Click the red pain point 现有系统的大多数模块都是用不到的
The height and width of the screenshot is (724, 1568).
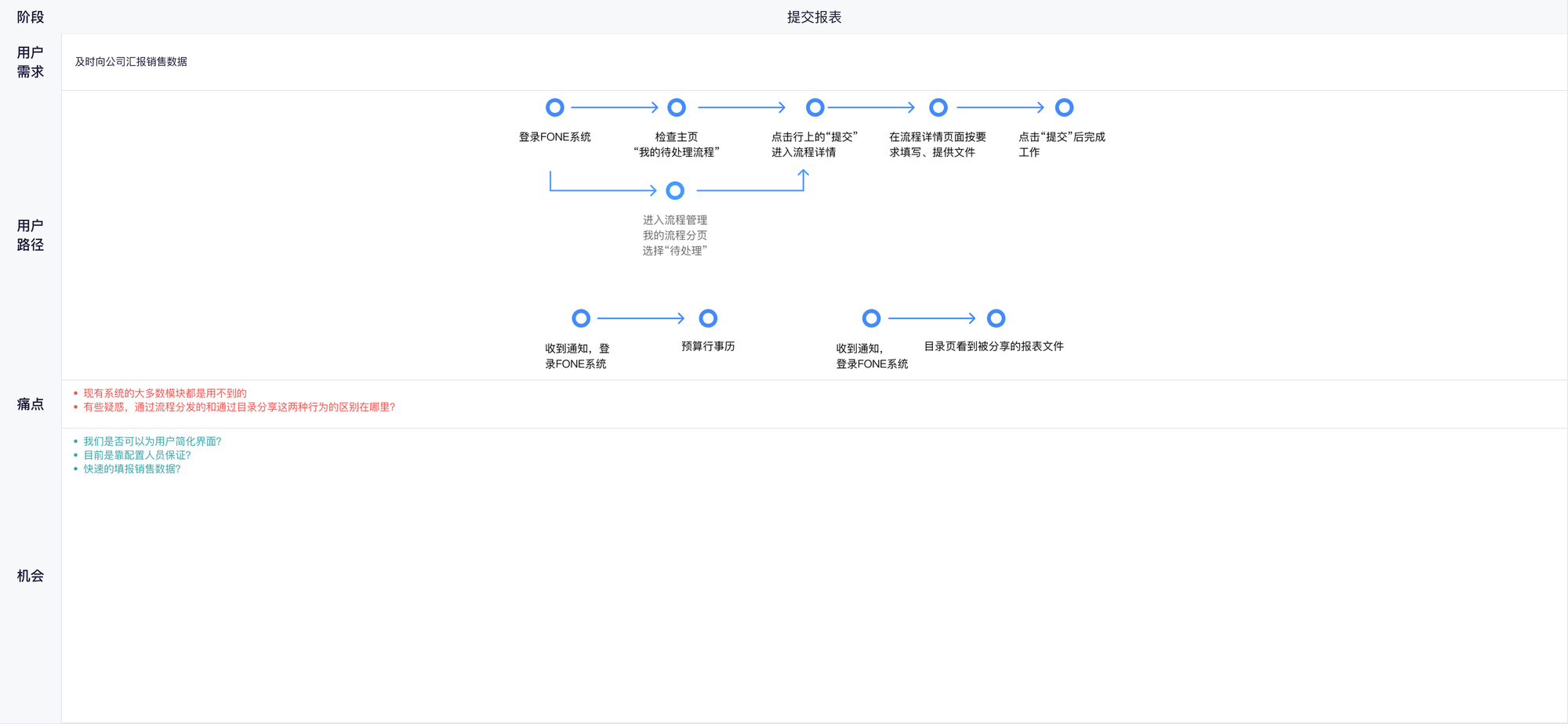[165, 393]
